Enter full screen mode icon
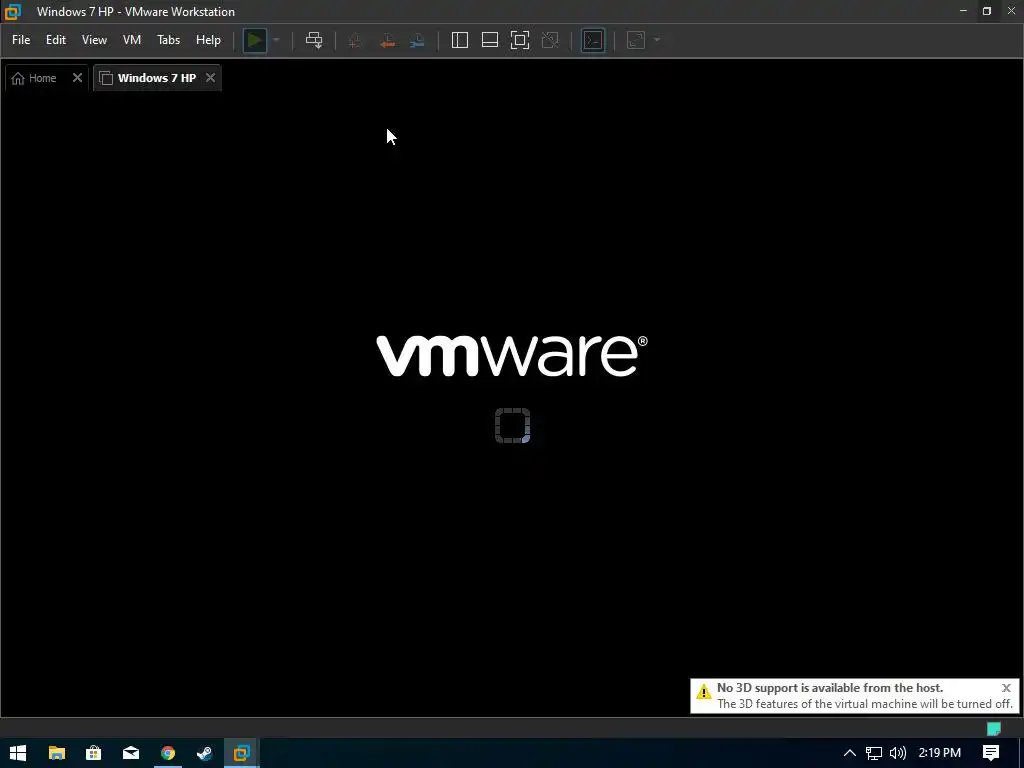This screenshot has width=1024, height=768. [520, 40]
